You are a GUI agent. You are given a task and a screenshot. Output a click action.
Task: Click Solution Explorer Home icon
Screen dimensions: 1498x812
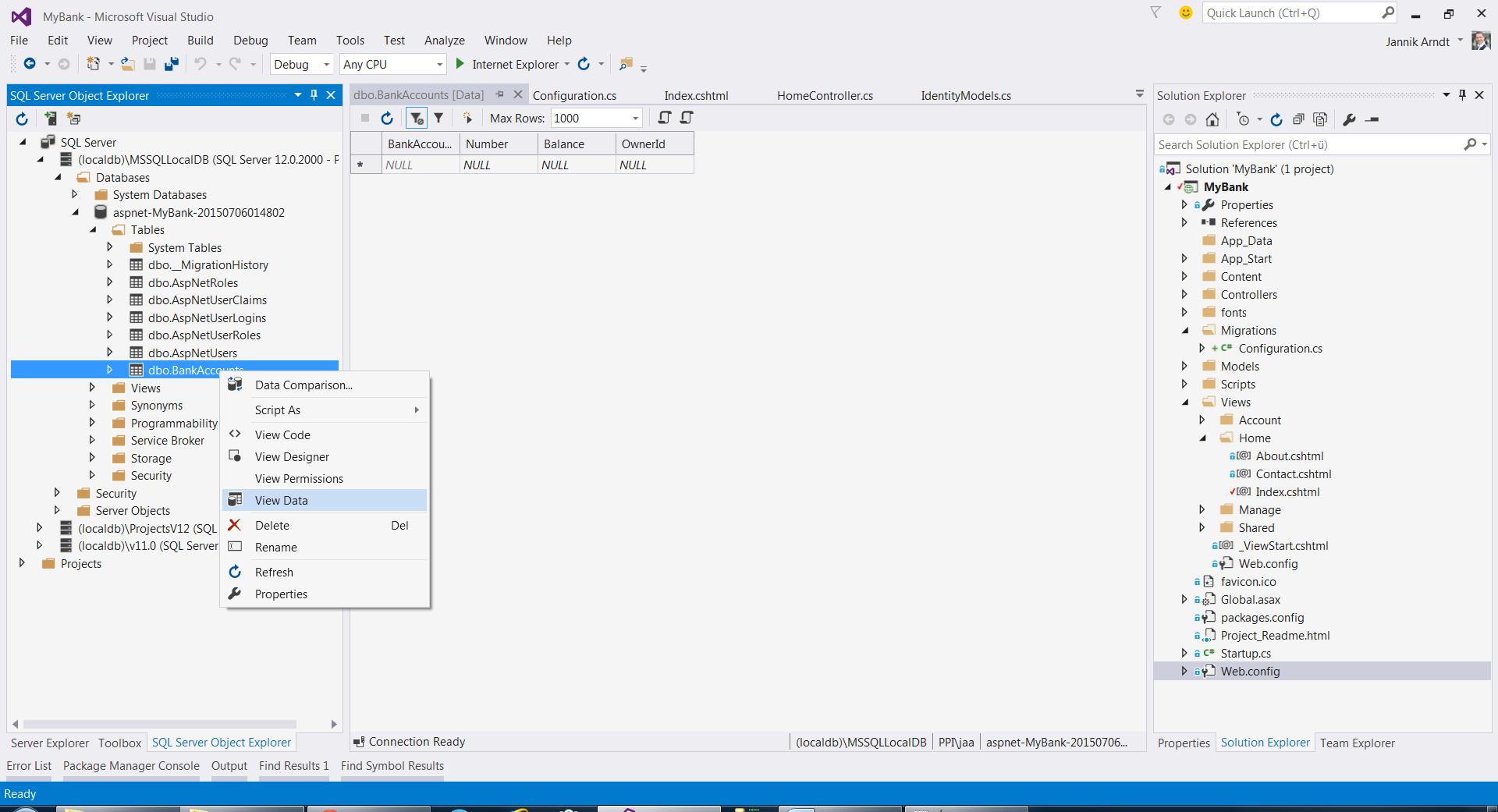pyautogui.click(x=1212, y=119)
